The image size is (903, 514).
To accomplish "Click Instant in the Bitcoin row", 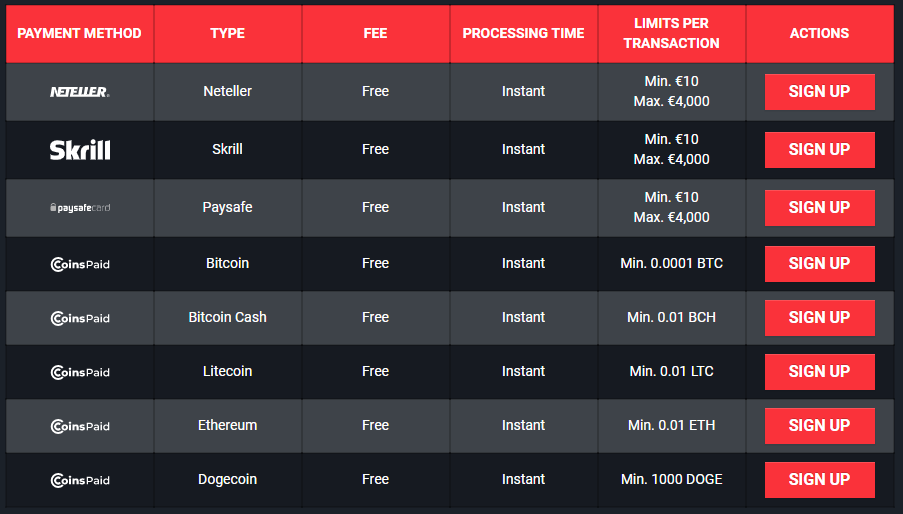I will 523,264.
